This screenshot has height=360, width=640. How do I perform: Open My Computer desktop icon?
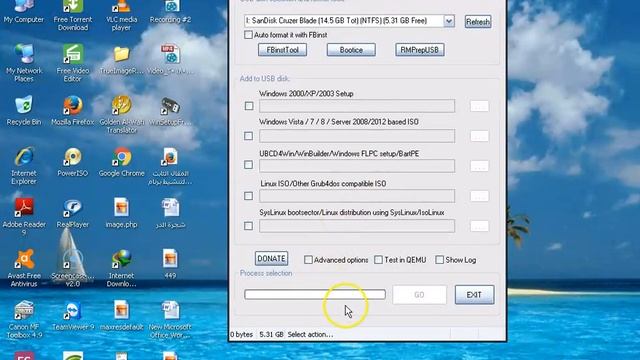click(x=24, y=12)
